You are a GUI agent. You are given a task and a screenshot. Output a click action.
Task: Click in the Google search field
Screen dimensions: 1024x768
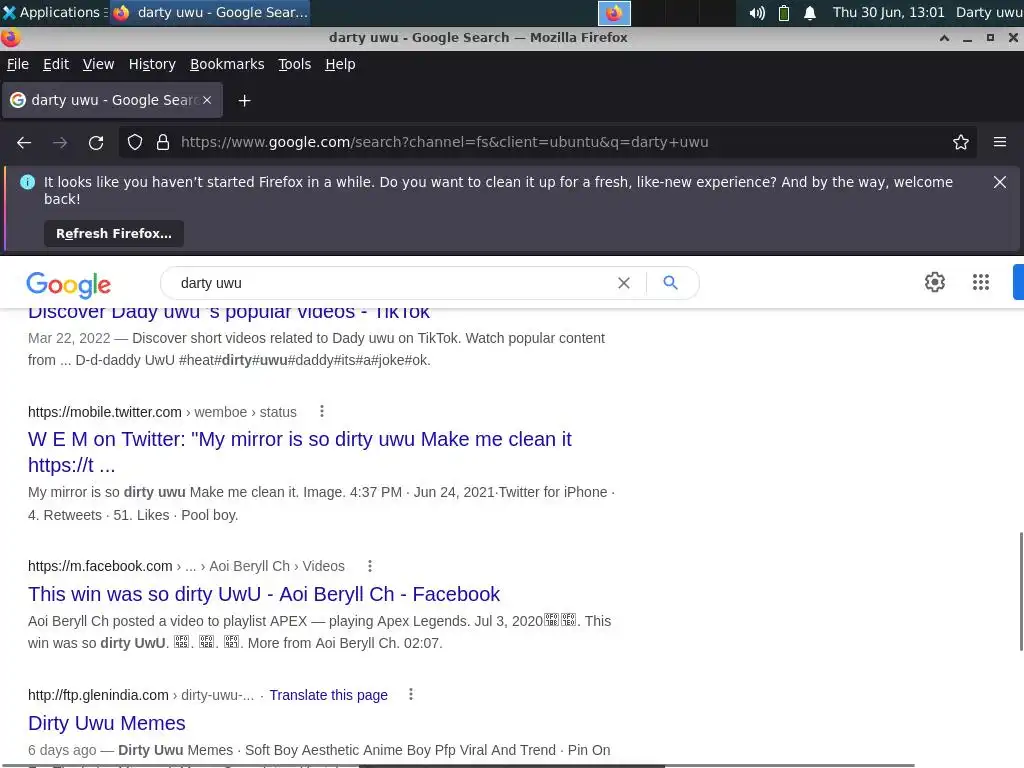tap(392, 283)
